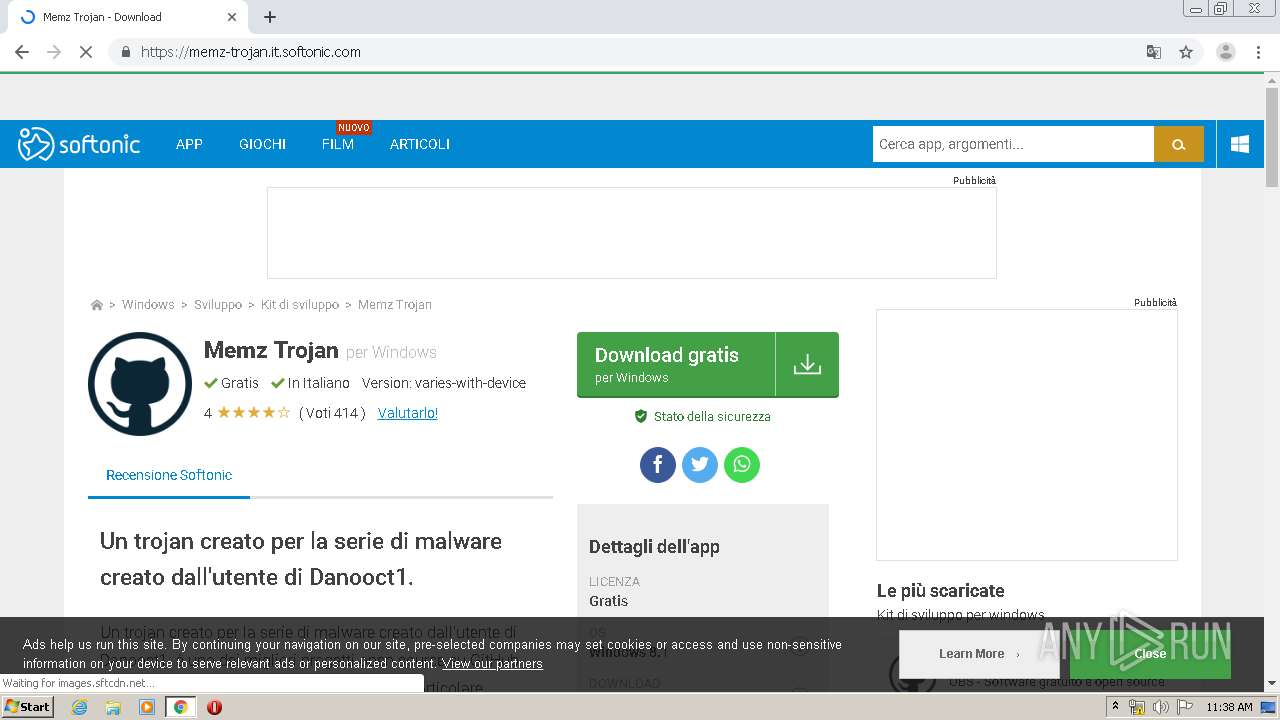Click the star rating row

click(254, 413)
